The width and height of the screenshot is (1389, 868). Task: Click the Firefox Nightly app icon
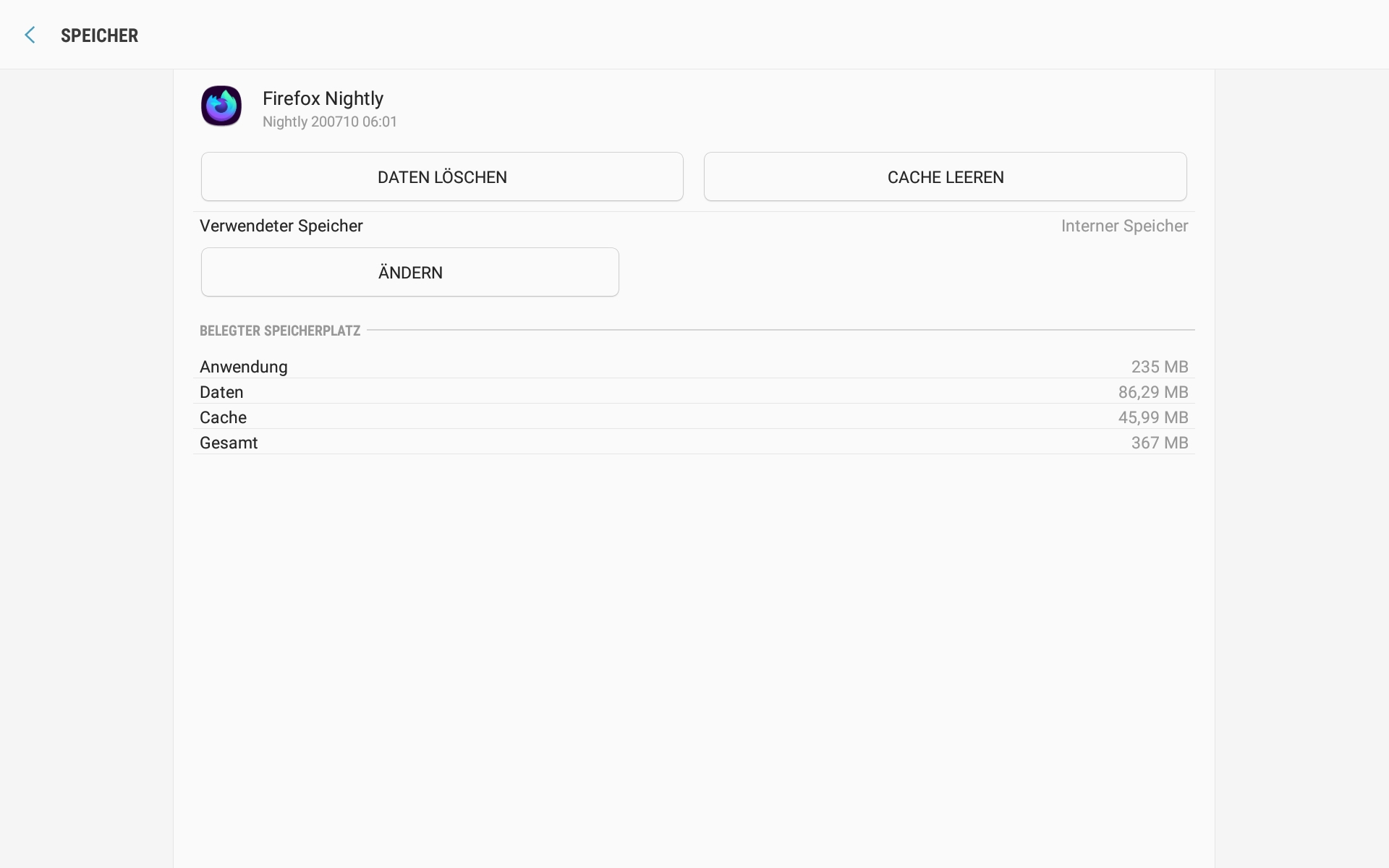(221, 106)
